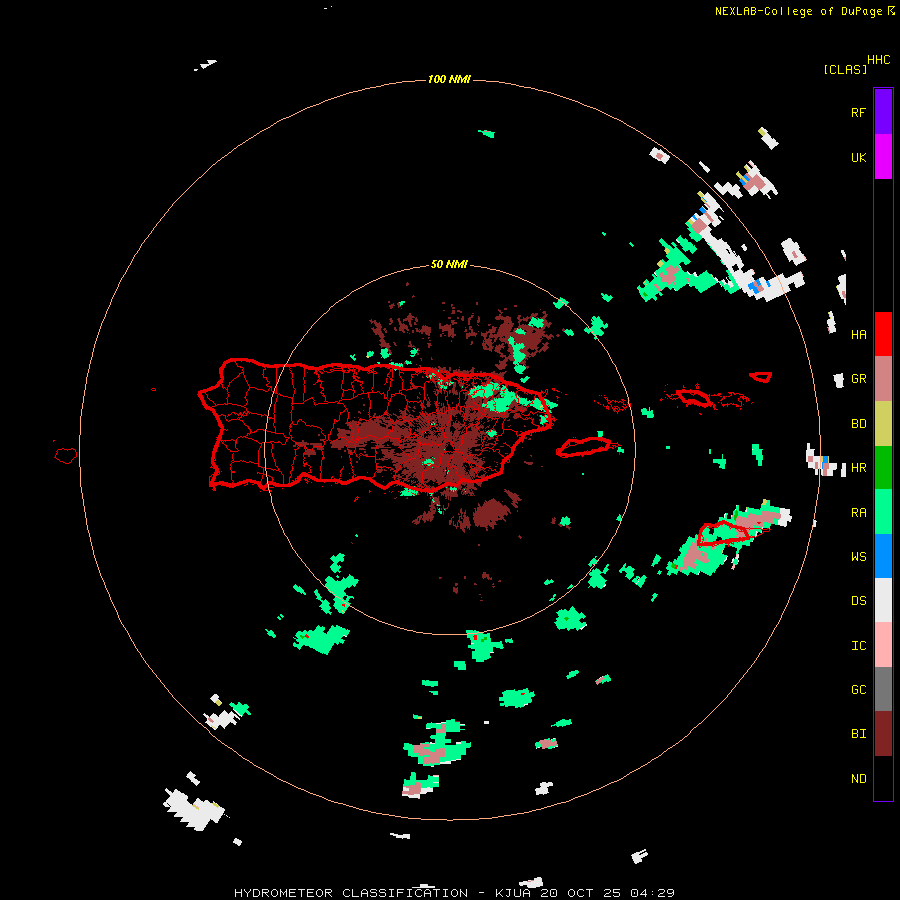Click the UK legend label
Viewport: 900px width, 900px height.
[x=858, y=157]
